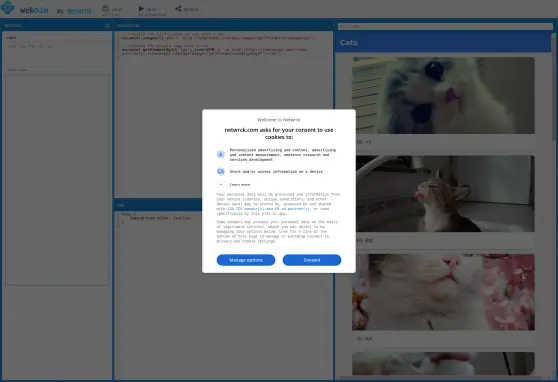The width and height of the screenshot is (558, 382).
Task: Click the store information on device icon
Action: 221,171
